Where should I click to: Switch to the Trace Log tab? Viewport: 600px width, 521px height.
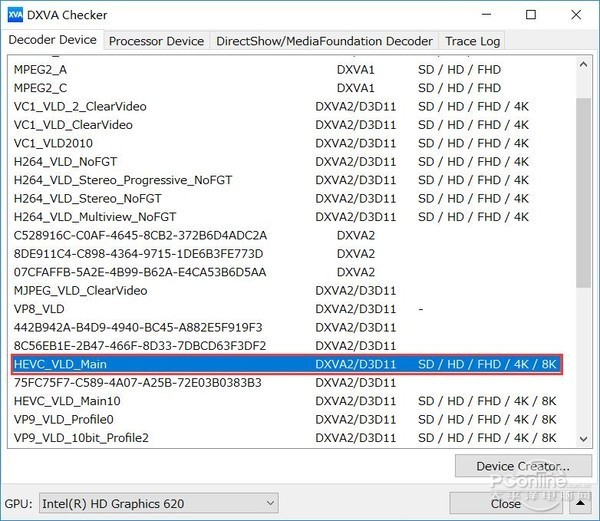pos(472,41)
